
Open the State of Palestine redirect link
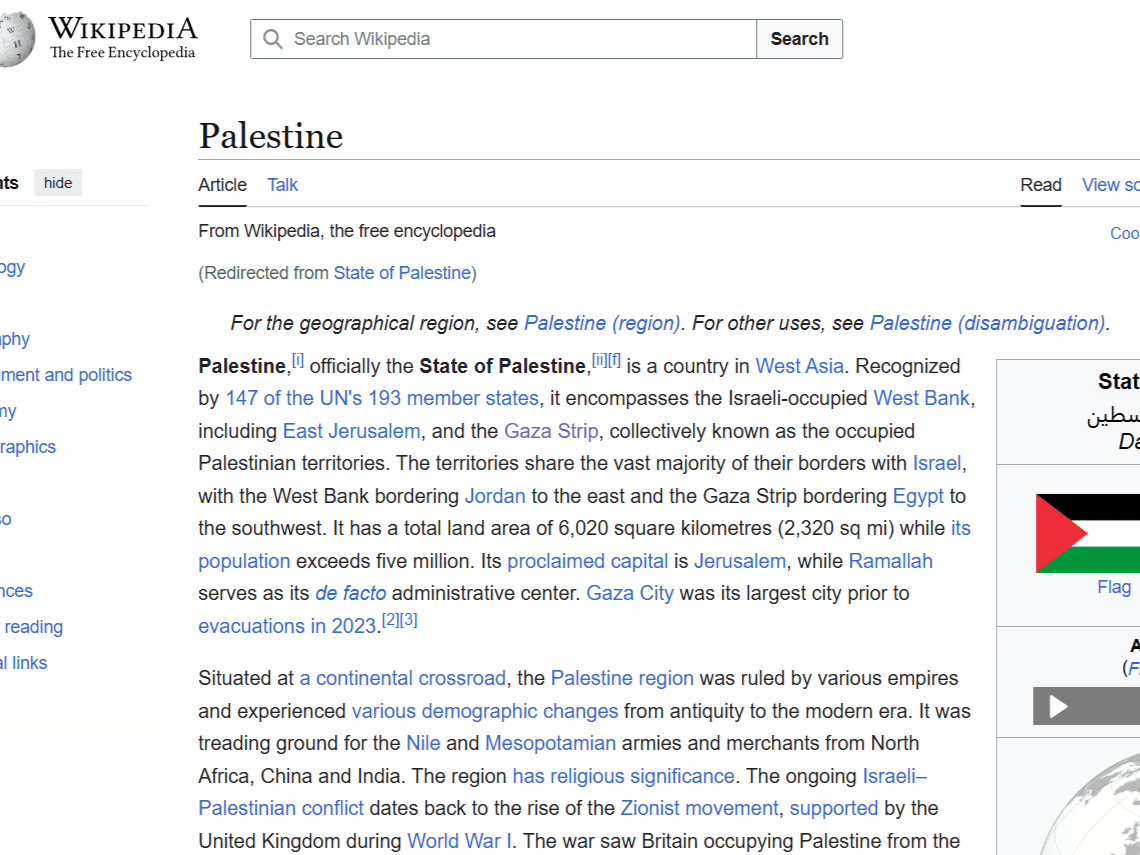pos(402,272)
